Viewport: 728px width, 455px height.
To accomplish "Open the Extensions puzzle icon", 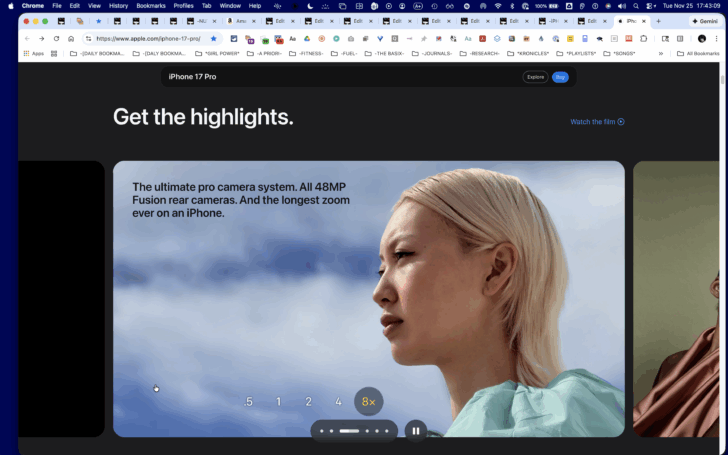I will point(644,39).
